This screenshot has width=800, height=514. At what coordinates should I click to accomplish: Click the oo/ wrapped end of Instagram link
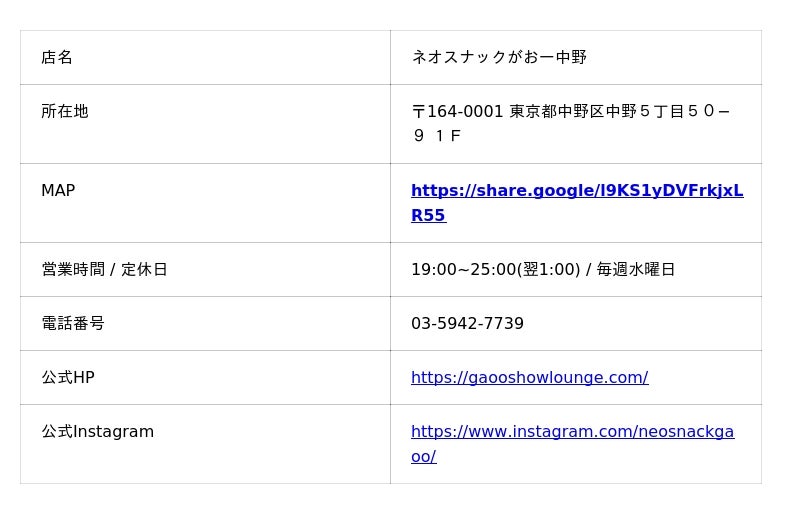click(x=423, y=457)
